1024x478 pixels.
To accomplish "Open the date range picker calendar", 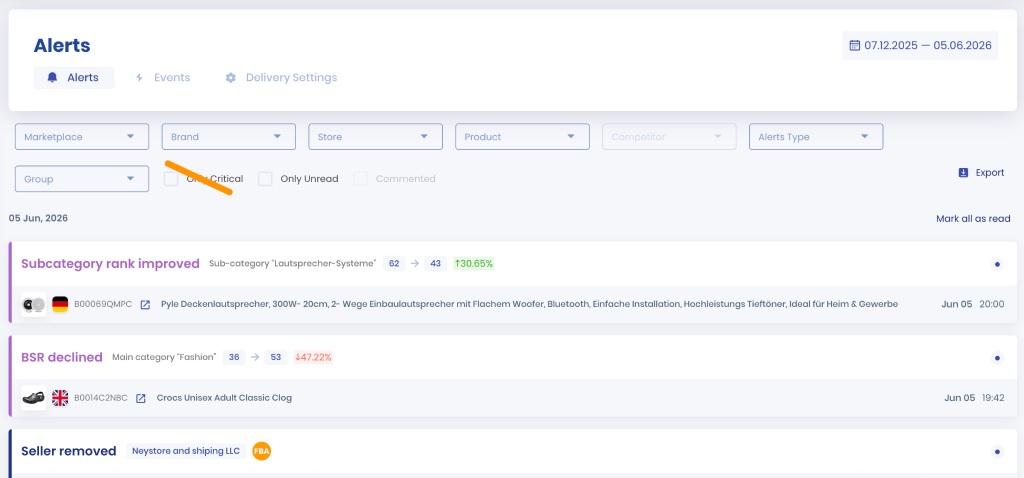I will 854,46.
